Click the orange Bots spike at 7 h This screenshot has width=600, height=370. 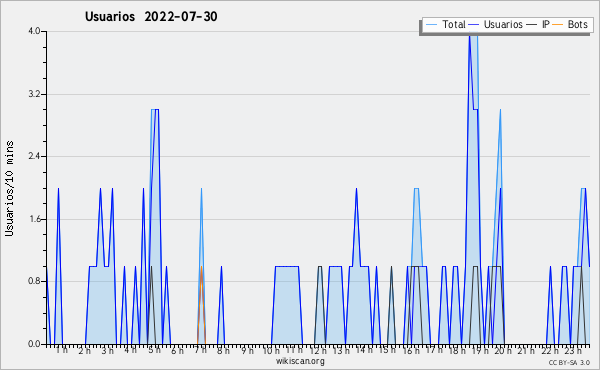click(201, 305)
